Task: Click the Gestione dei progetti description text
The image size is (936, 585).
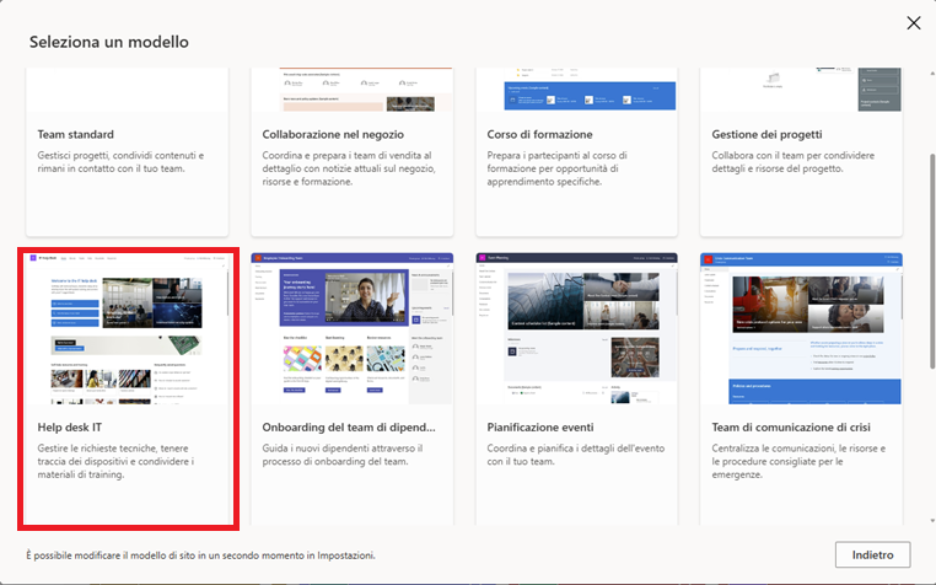Action: pyautogui.click(x=793, y=162)
